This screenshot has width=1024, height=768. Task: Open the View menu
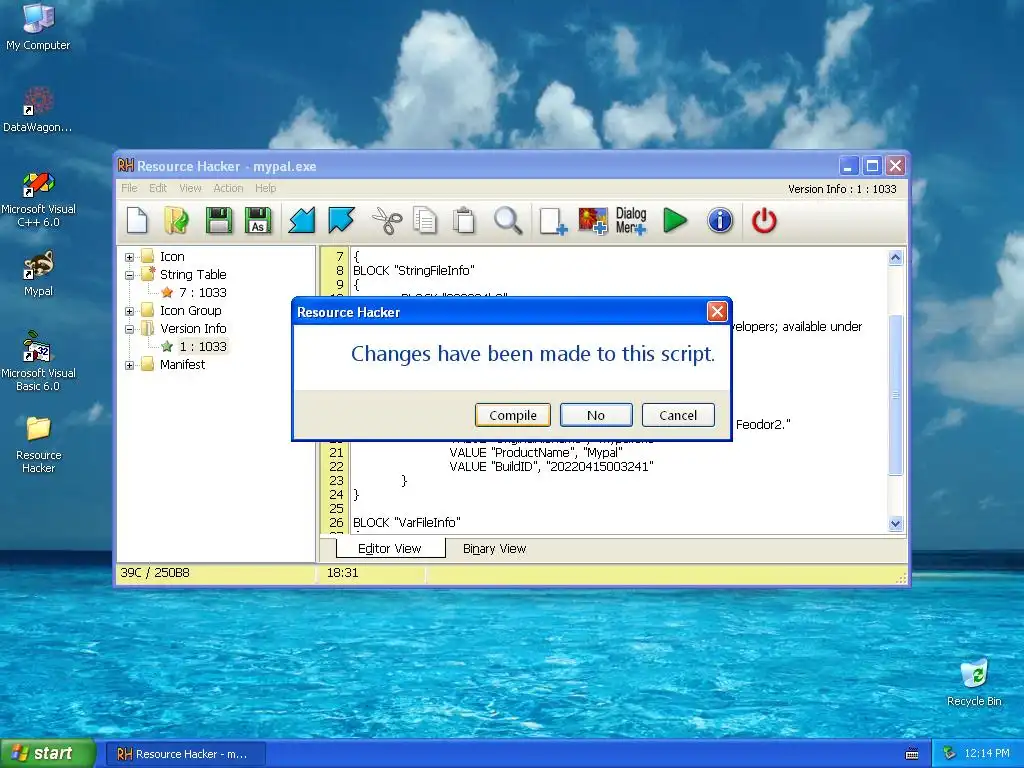190,188
